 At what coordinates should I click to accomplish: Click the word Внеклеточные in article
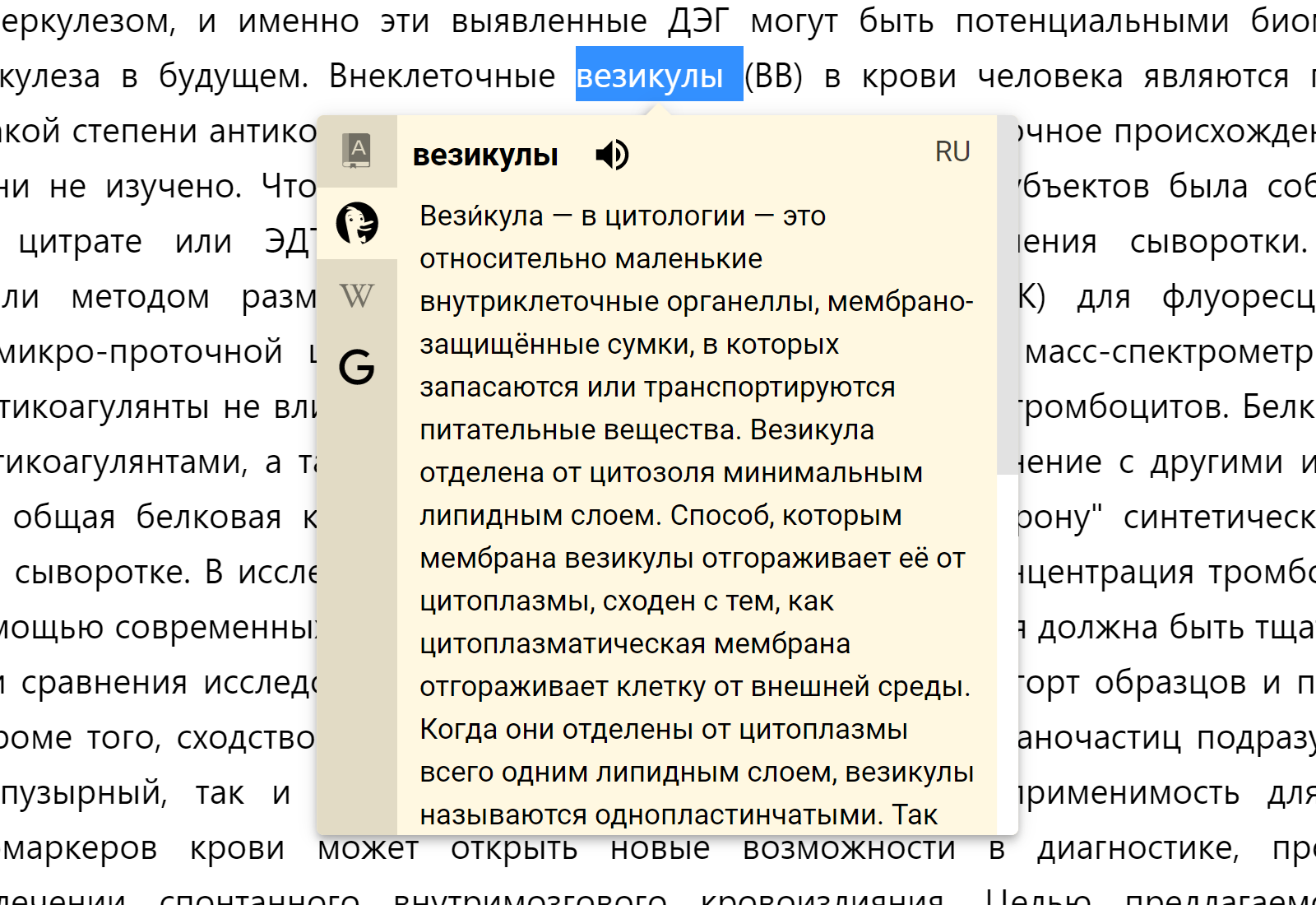[442, 76]
